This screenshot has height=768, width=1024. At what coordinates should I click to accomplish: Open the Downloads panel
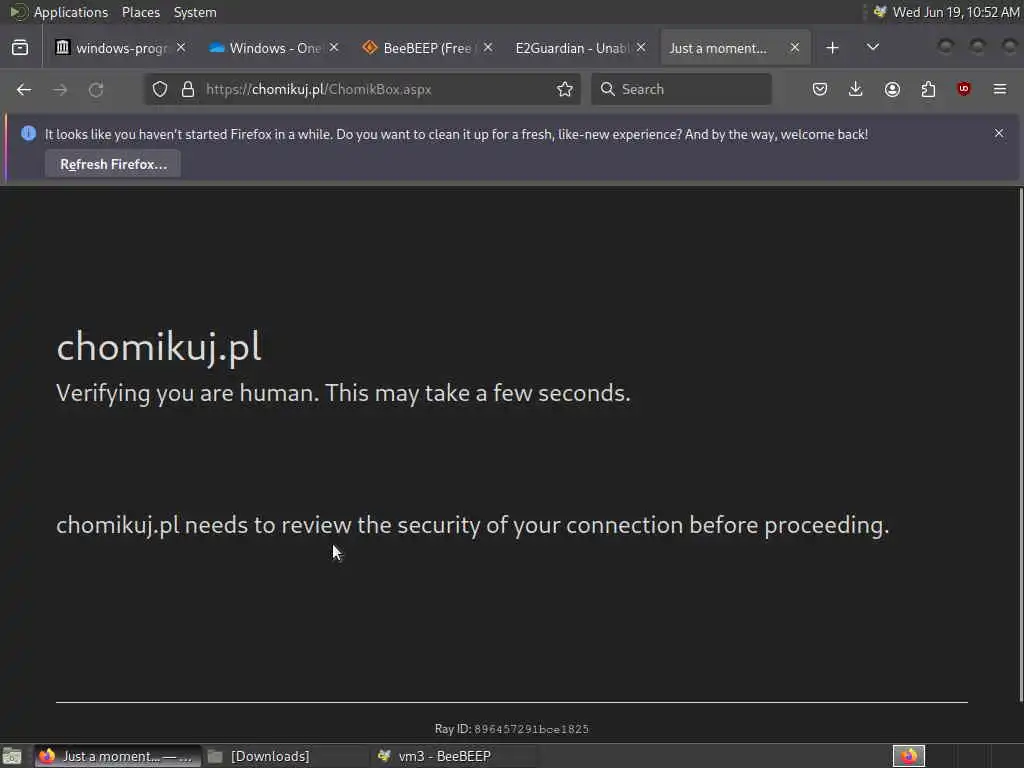[856, 89]
